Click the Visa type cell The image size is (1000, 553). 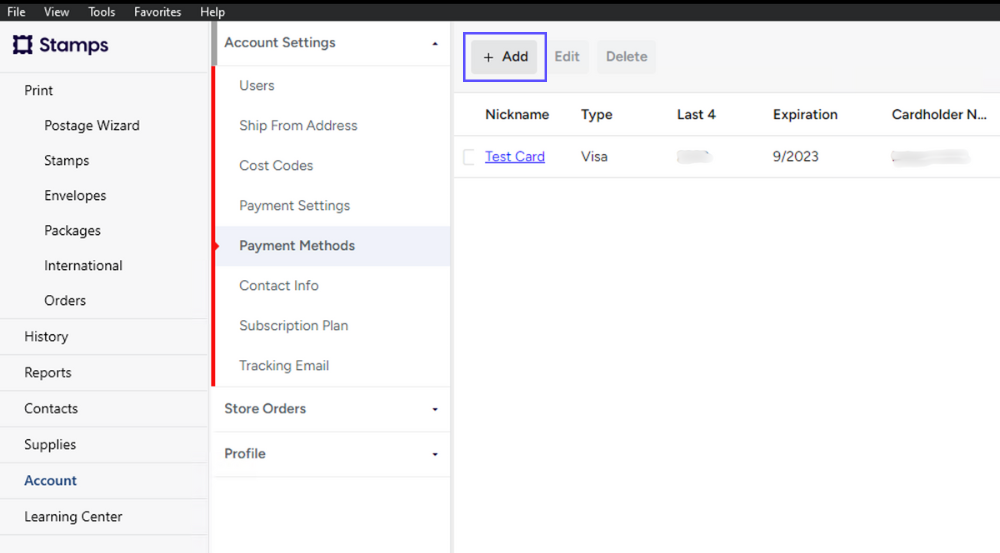(x=594, y=157)
